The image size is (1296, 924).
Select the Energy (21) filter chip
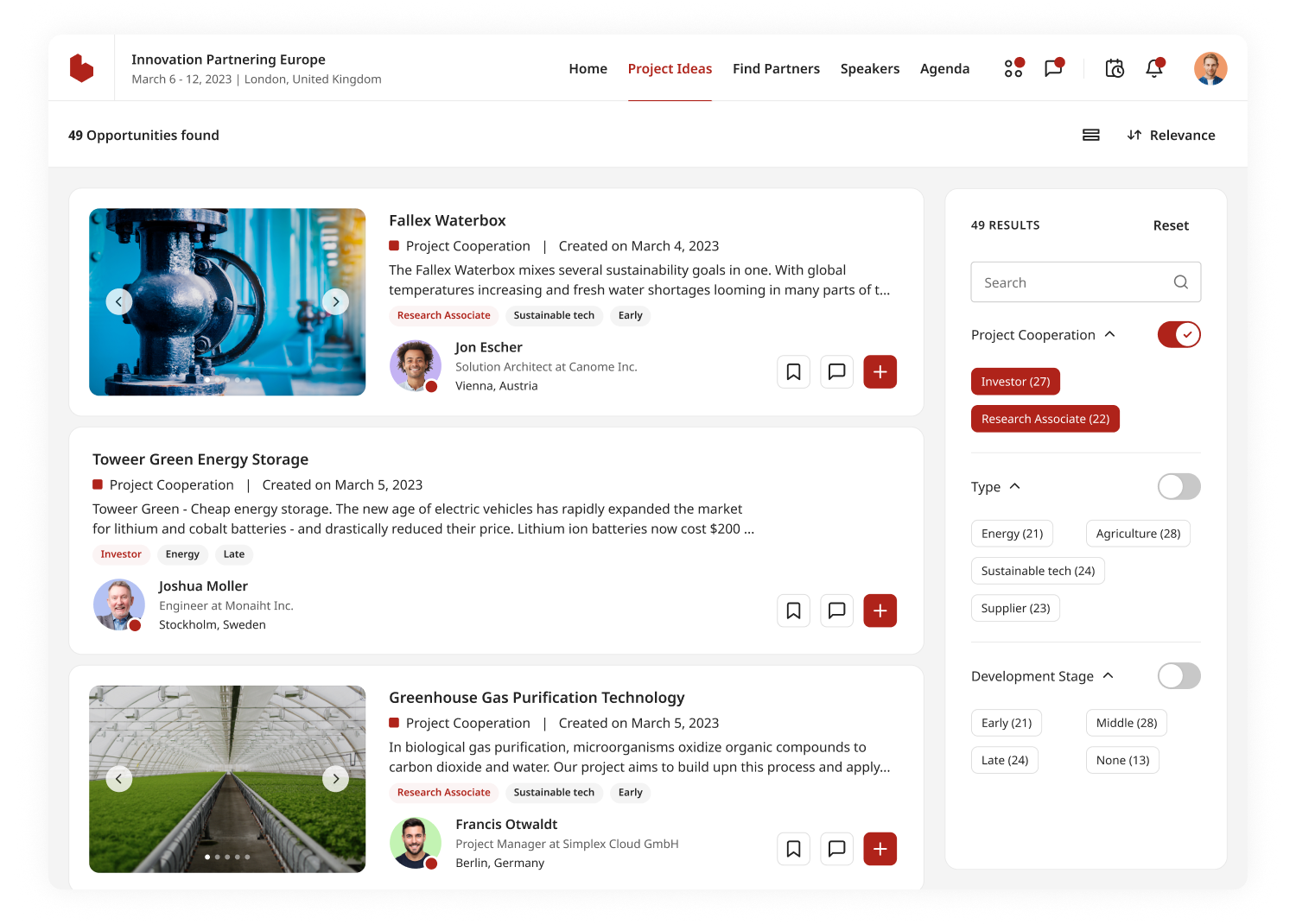[1013, 534]
